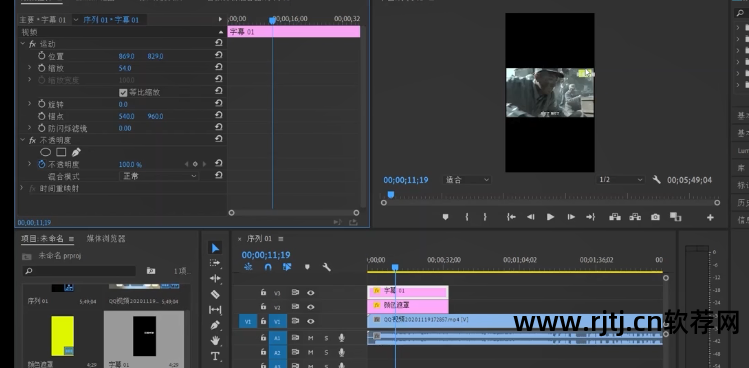Select the Hand tool

[215, 341]
